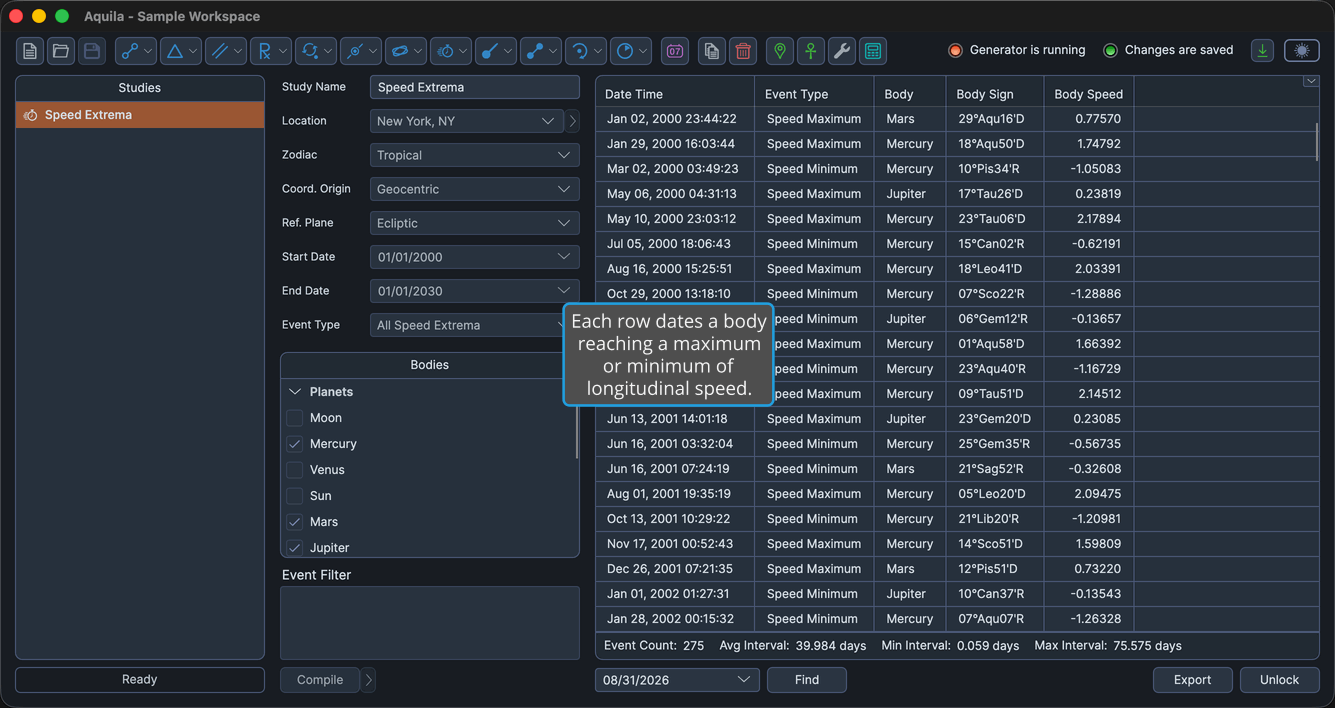The image size is (1335, 708).
Task: Open the Coord. Origin Geocentric dropdown
Action: [475, 189]
